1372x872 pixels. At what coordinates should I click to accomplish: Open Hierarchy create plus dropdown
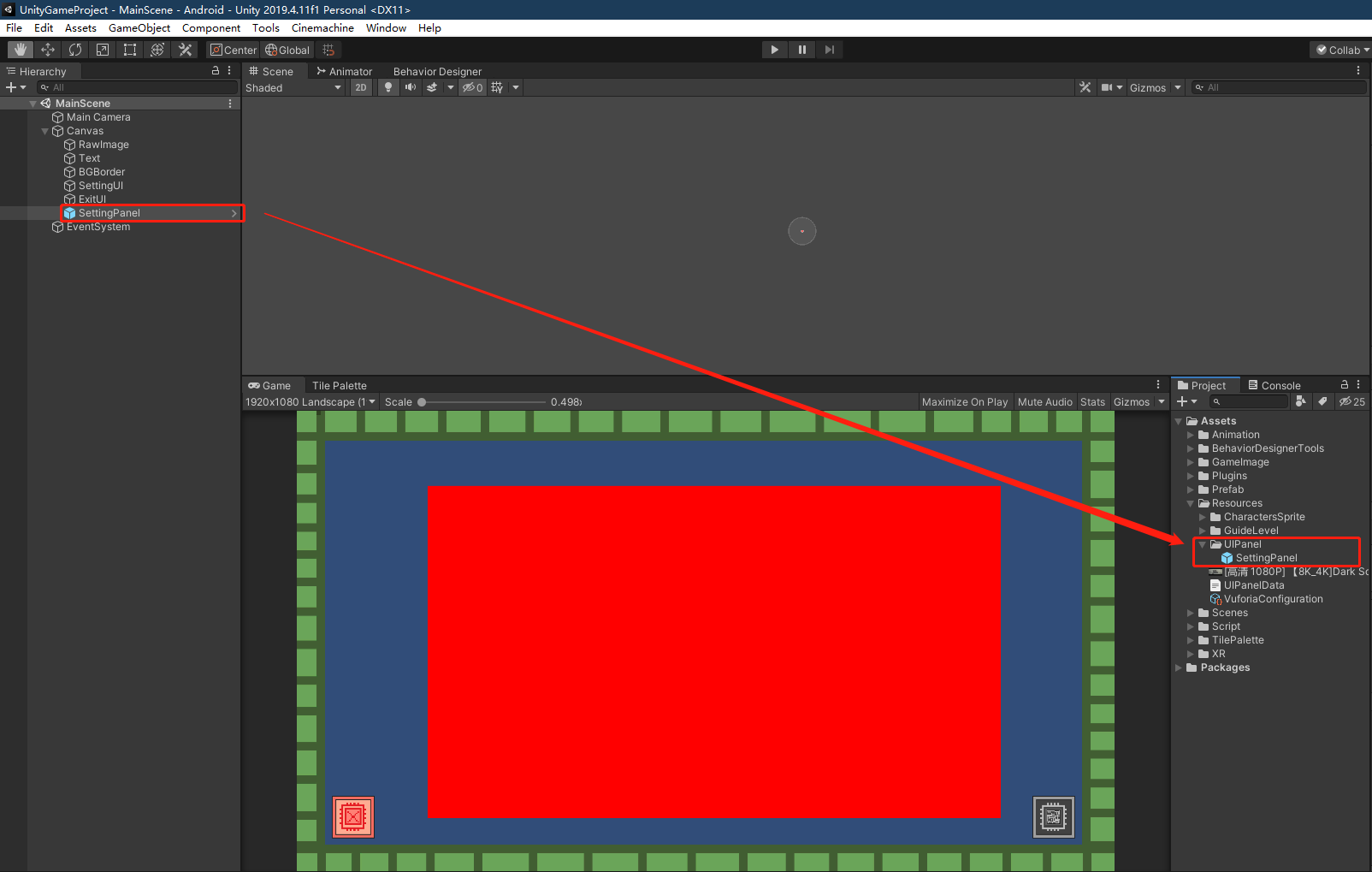pyautogui.click(x=16, y=87)
